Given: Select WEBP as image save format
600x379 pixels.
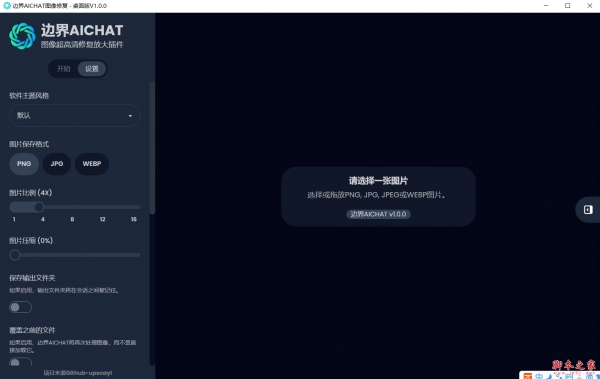Looking at the screenshot, I should (92, 164).
